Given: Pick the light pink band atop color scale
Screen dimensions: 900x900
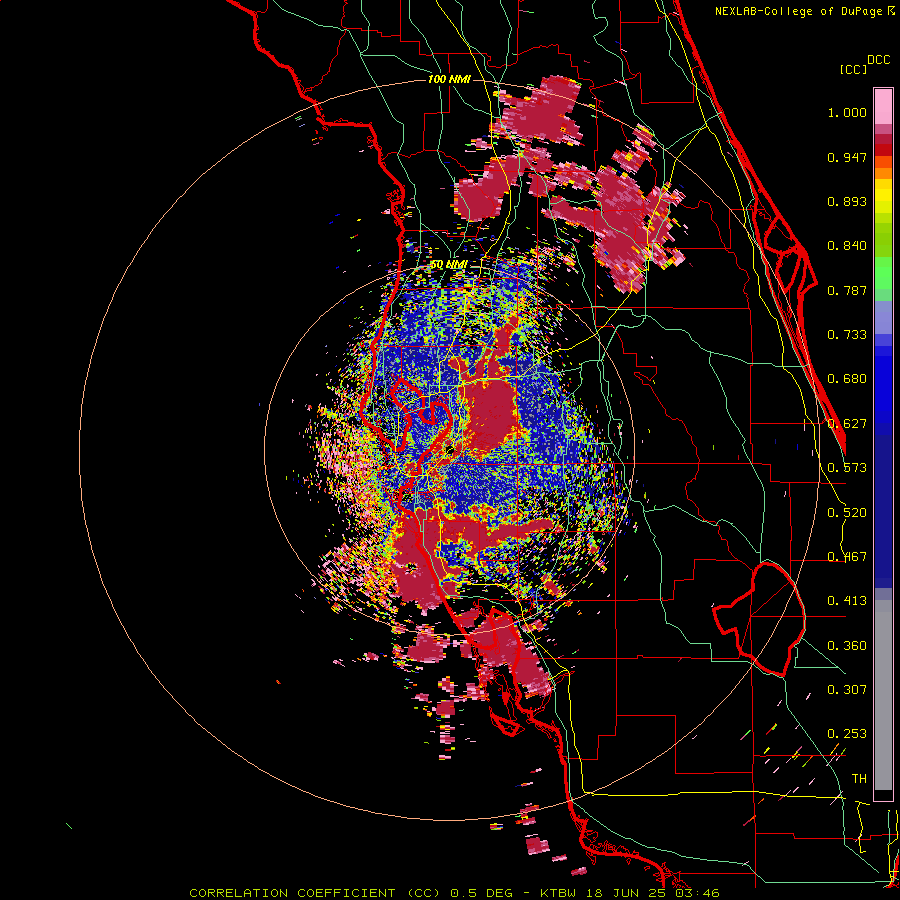Looking at the screenshot, I should (x=883, y=106).
